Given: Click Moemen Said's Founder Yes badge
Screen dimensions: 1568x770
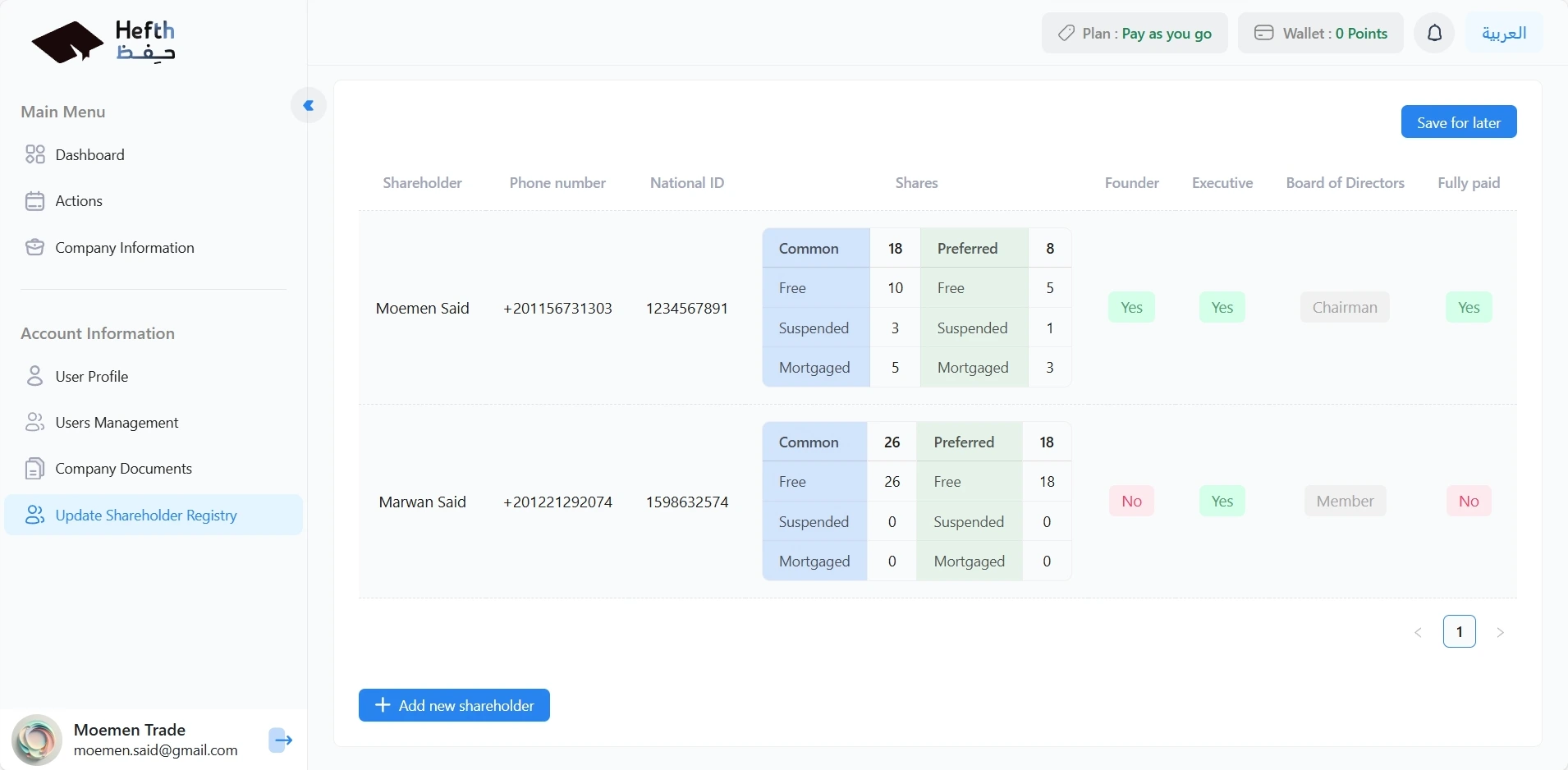Looking at the screenshot, I should click(x=1131, y=308).
